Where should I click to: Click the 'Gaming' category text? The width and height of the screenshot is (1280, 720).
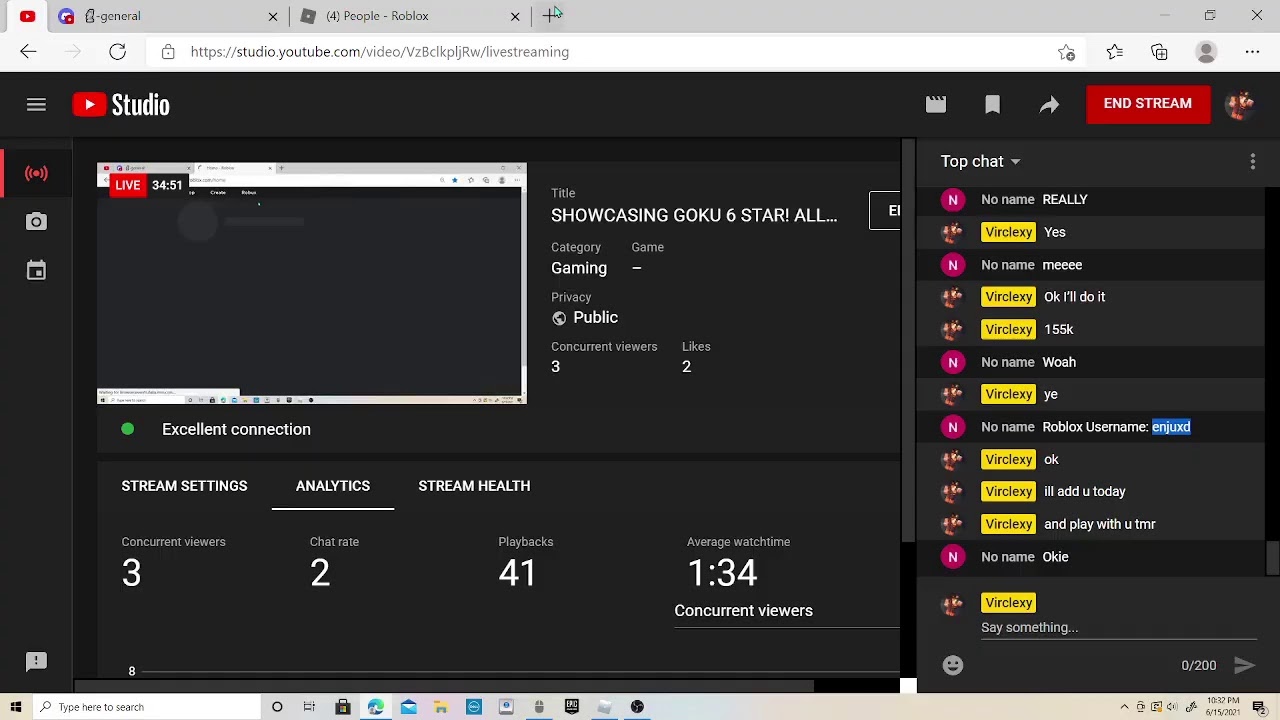(579, 268)
